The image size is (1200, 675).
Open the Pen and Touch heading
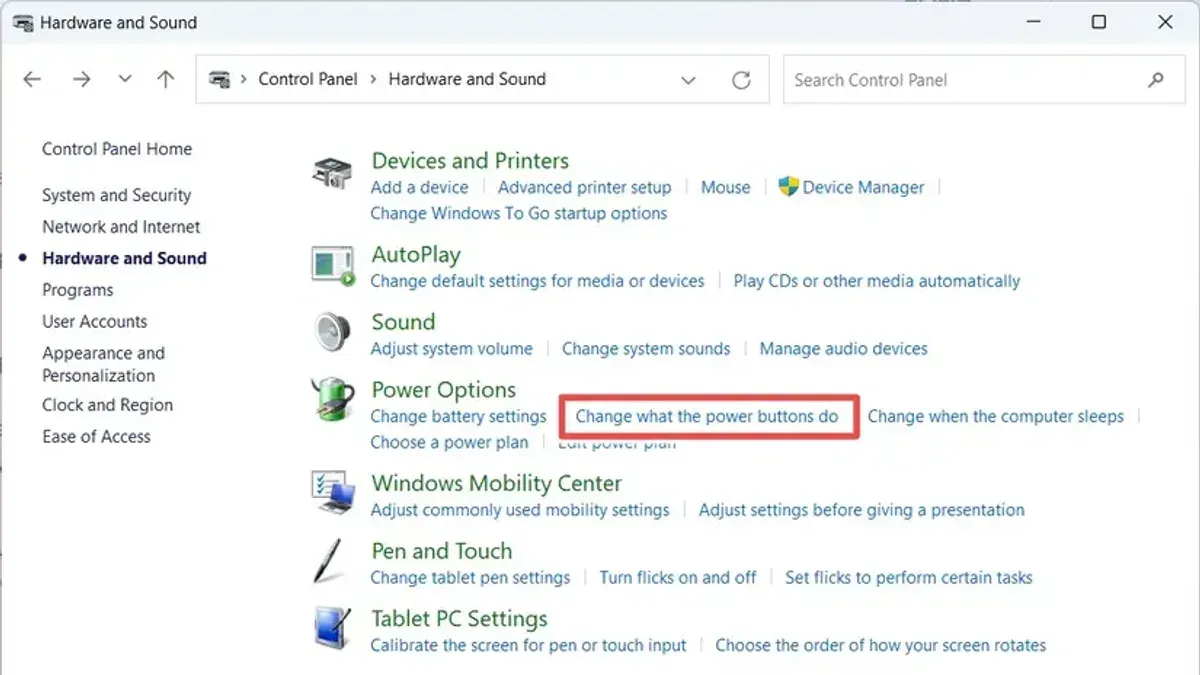442,551
